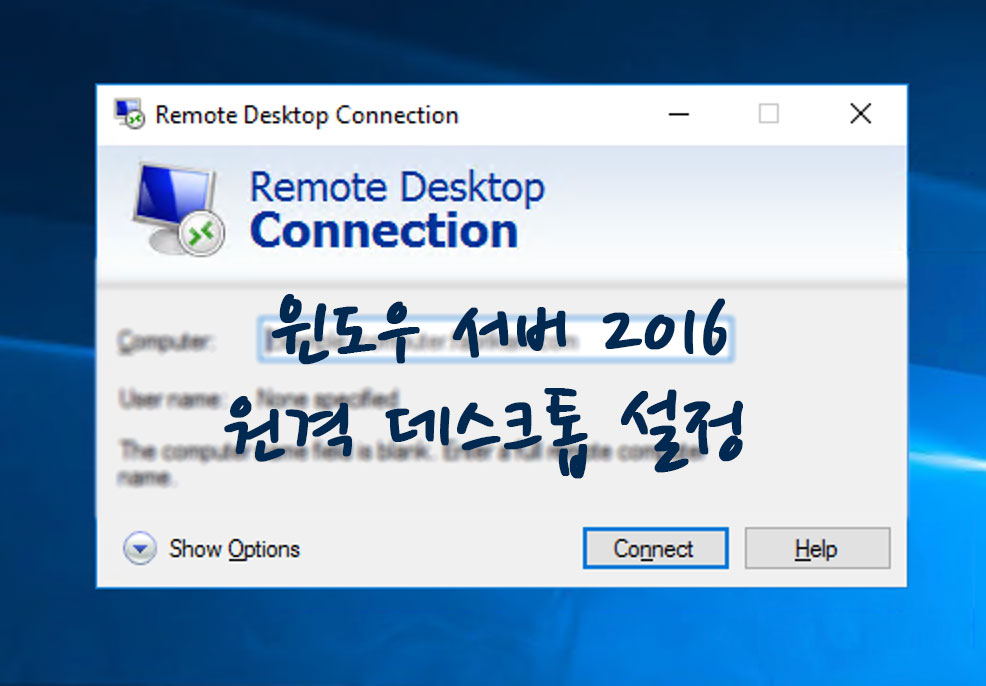Click the large Remote Desktop monitor icon
The image size is (986, 686).
(x=179, y=209)
